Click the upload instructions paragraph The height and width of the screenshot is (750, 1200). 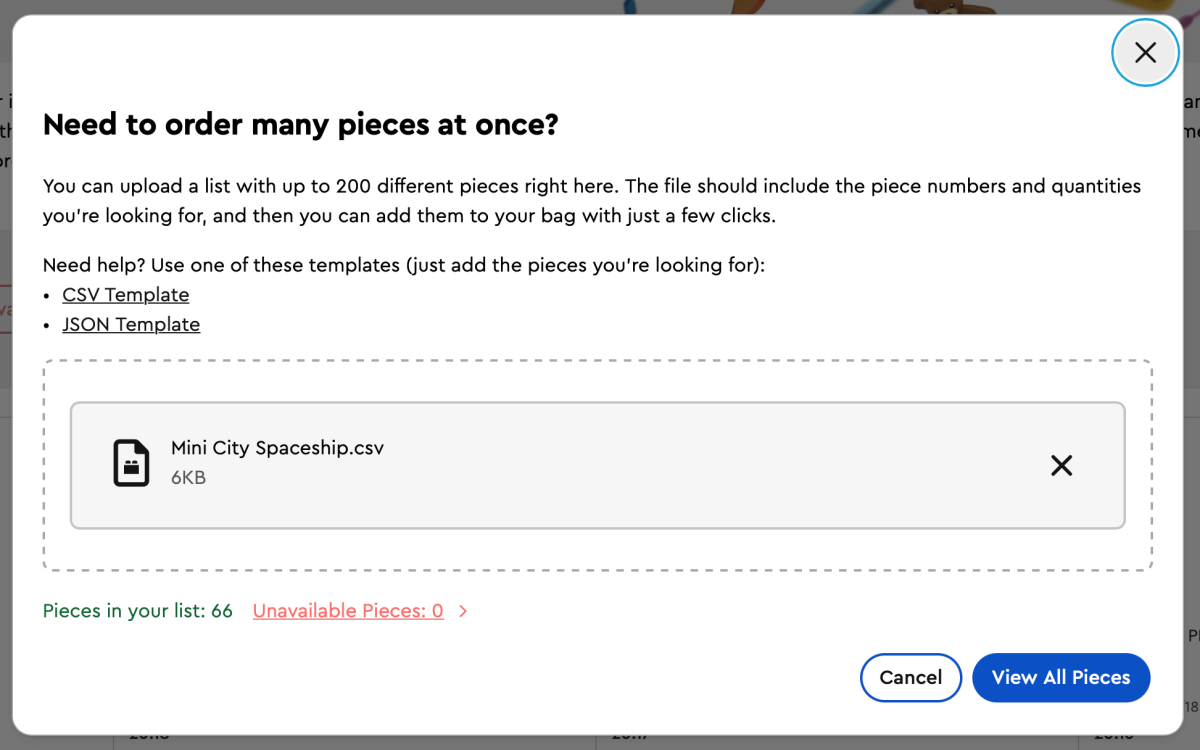click(x=592, y=200)
